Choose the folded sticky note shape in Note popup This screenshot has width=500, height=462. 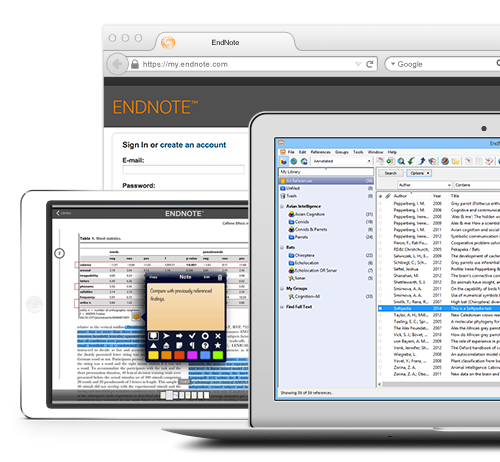click(179, 345)
